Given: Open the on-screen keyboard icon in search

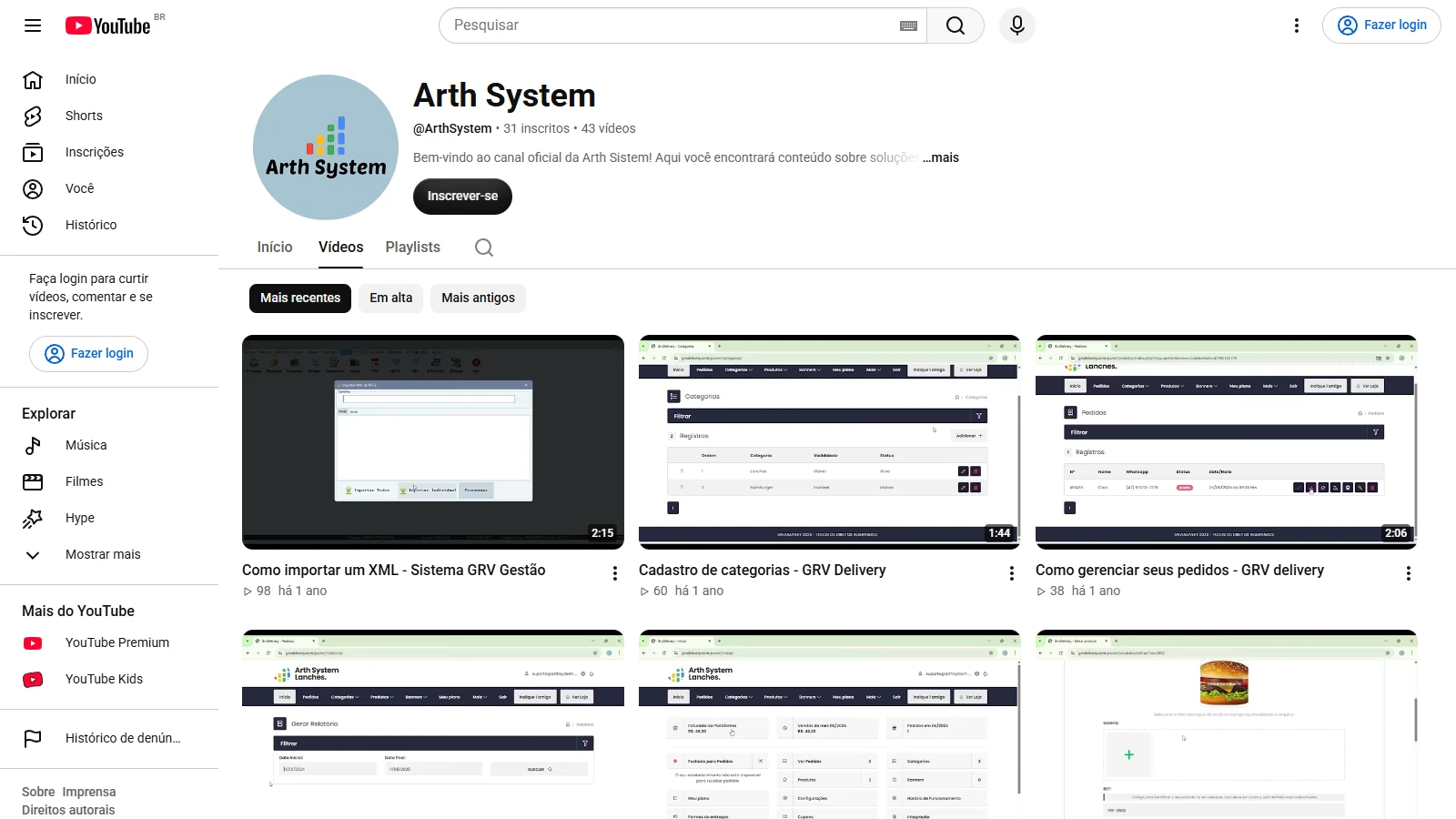Looking at the screenshot, I should click(908, 25).
